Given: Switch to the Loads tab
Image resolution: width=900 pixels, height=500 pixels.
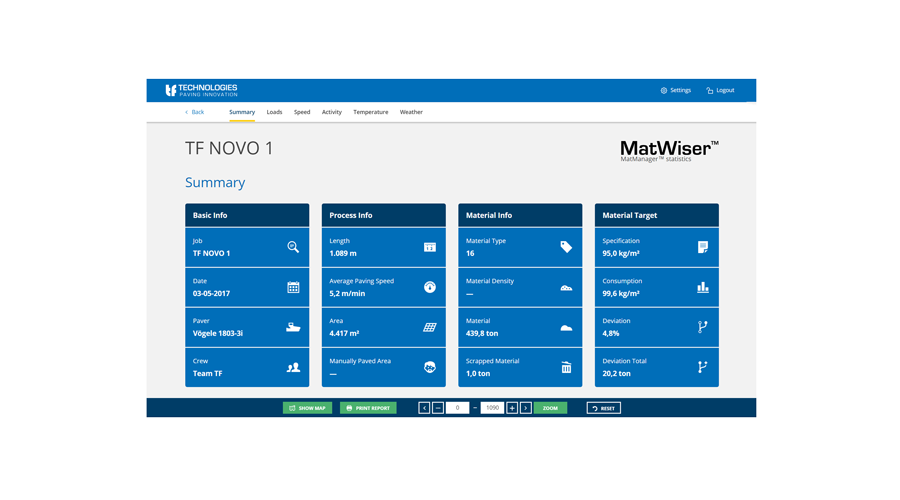Looking at the screenshot, I should [x=274, y=112].
